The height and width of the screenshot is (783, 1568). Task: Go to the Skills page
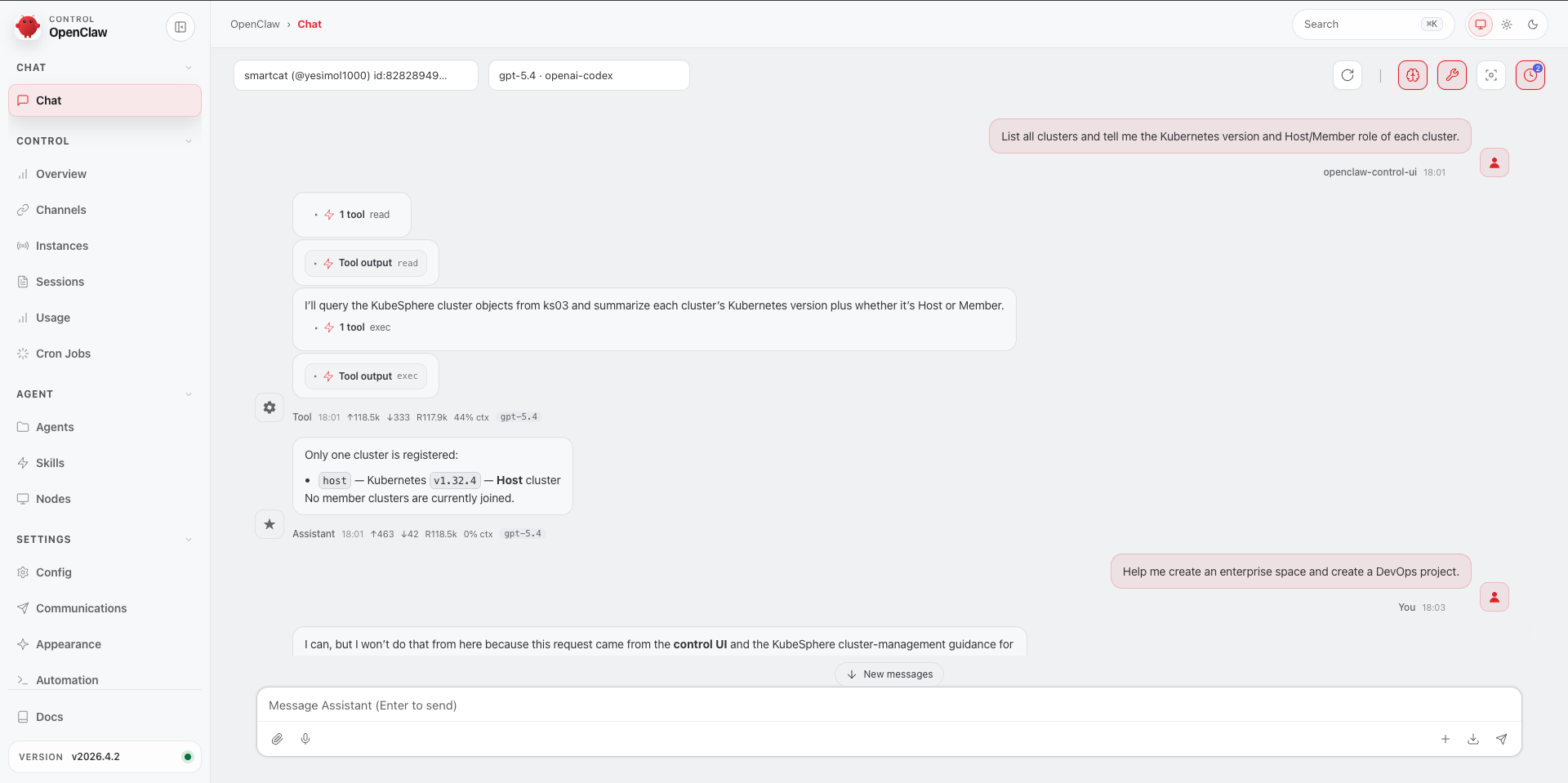click(x=50, y=463)
